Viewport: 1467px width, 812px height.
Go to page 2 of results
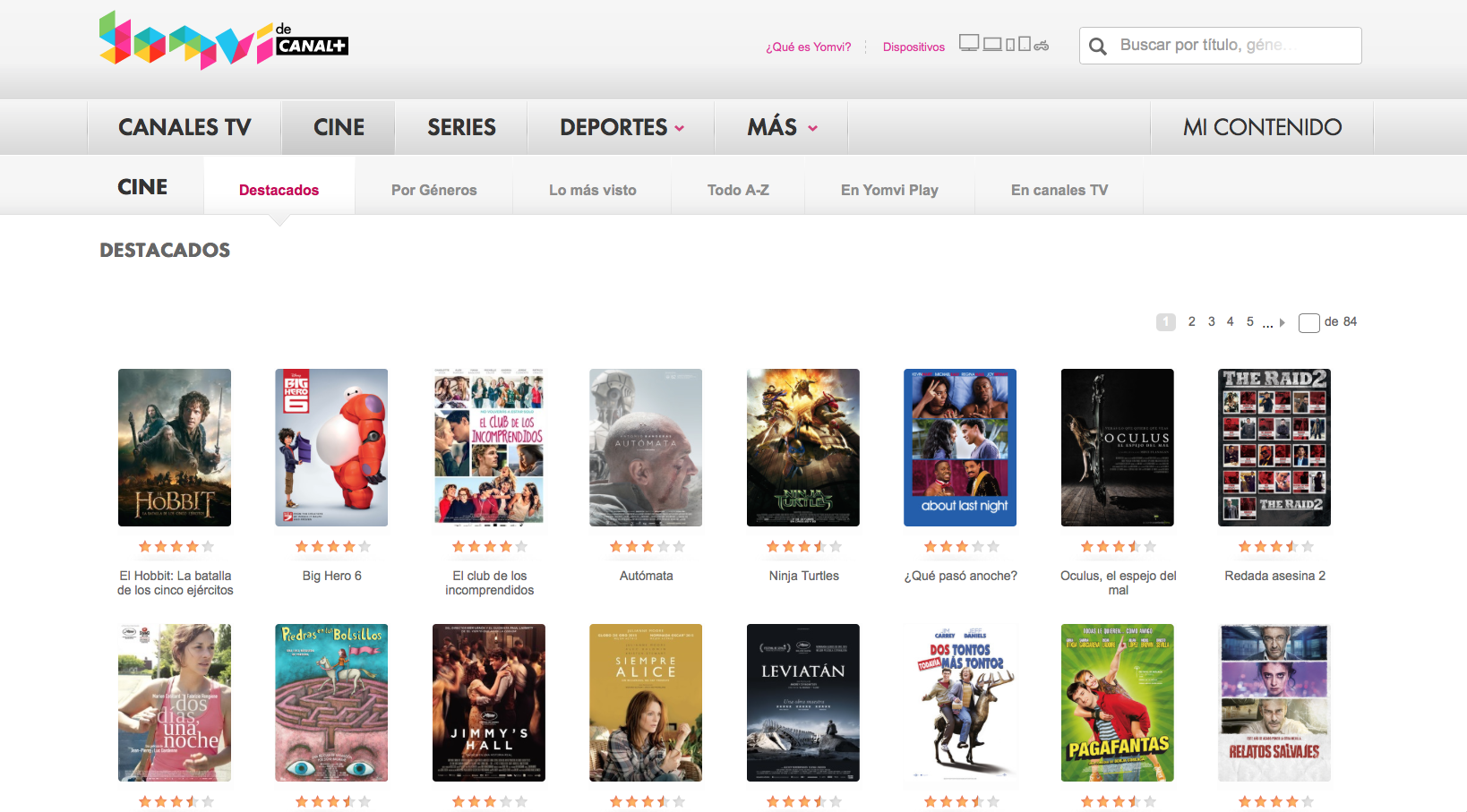[x=1191, y=321]
